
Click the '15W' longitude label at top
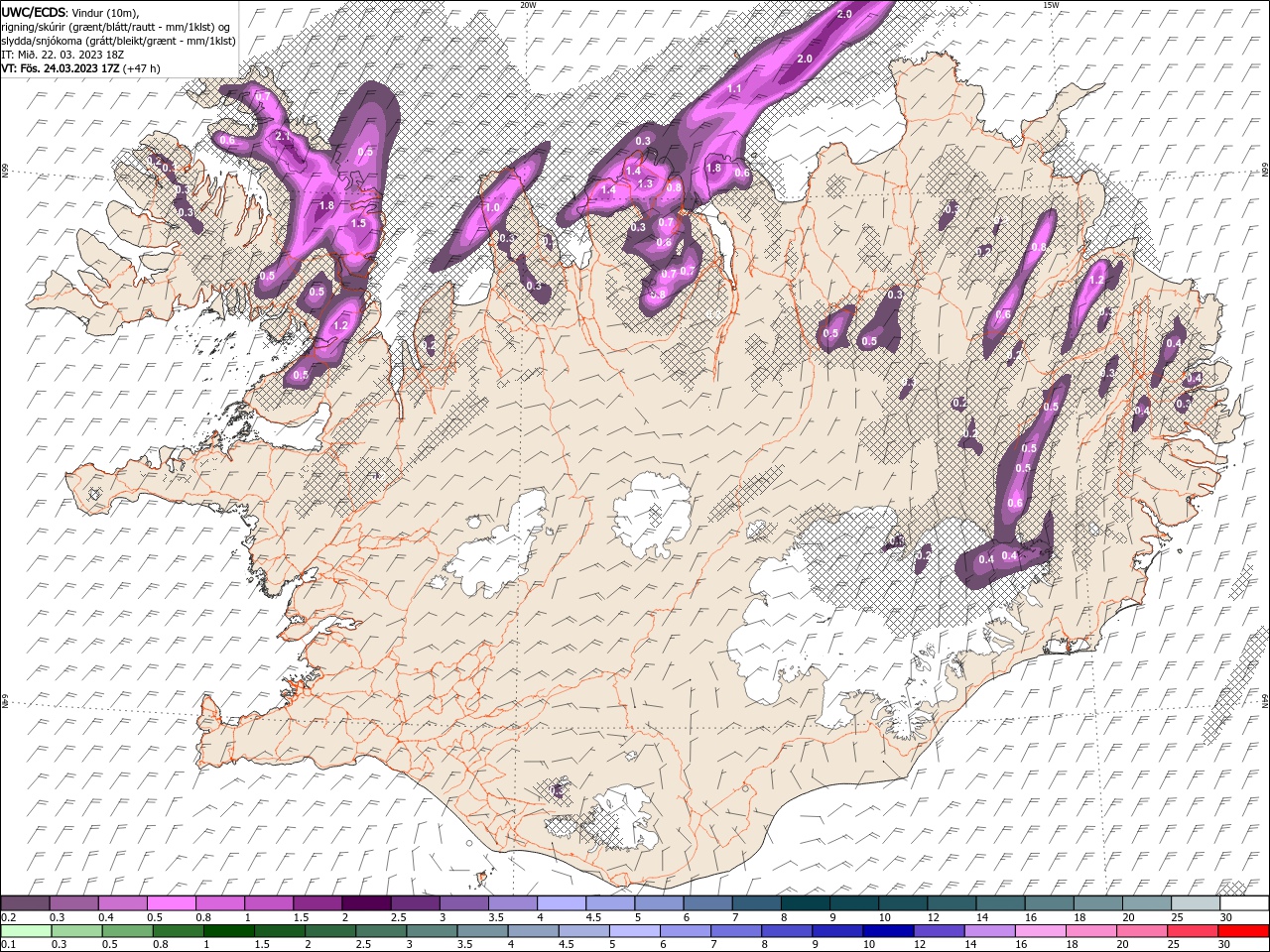click(1051, 5)
